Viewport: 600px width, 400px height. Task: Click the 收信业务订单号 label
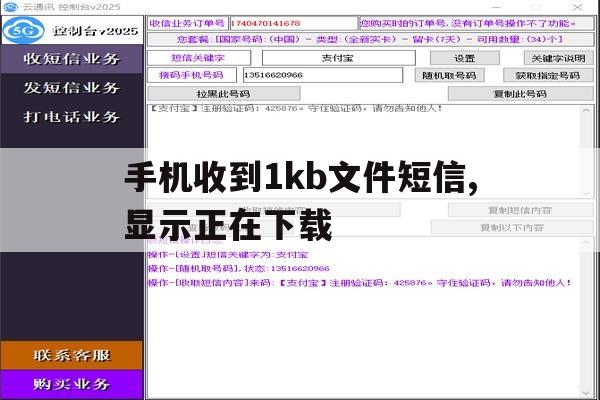[x=188, y=23]
